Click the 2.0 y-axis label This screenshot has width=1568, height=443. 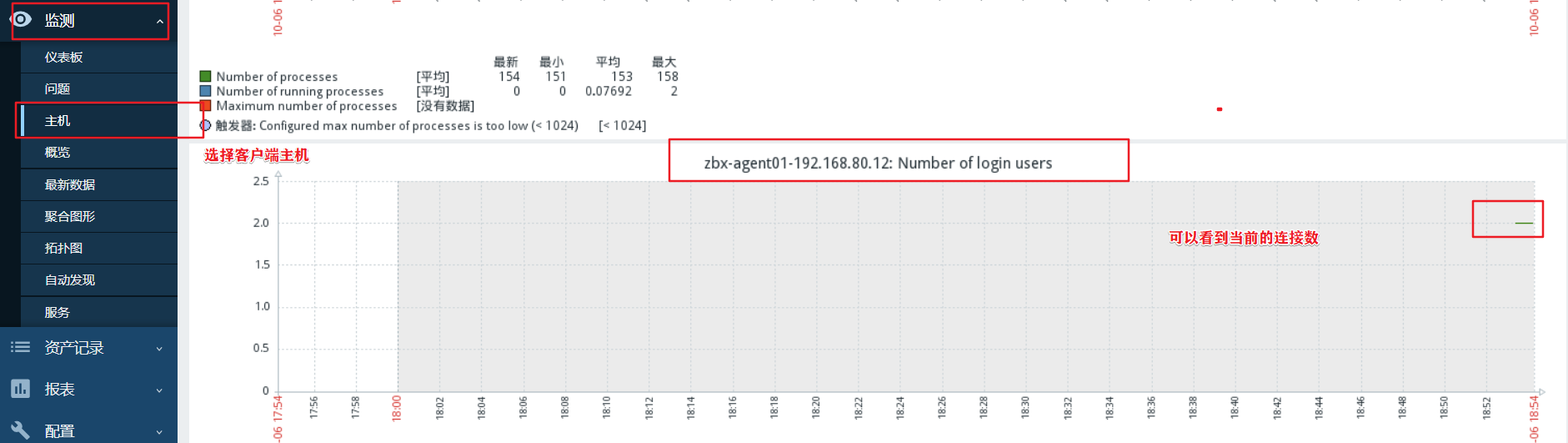tap(261, 223)
